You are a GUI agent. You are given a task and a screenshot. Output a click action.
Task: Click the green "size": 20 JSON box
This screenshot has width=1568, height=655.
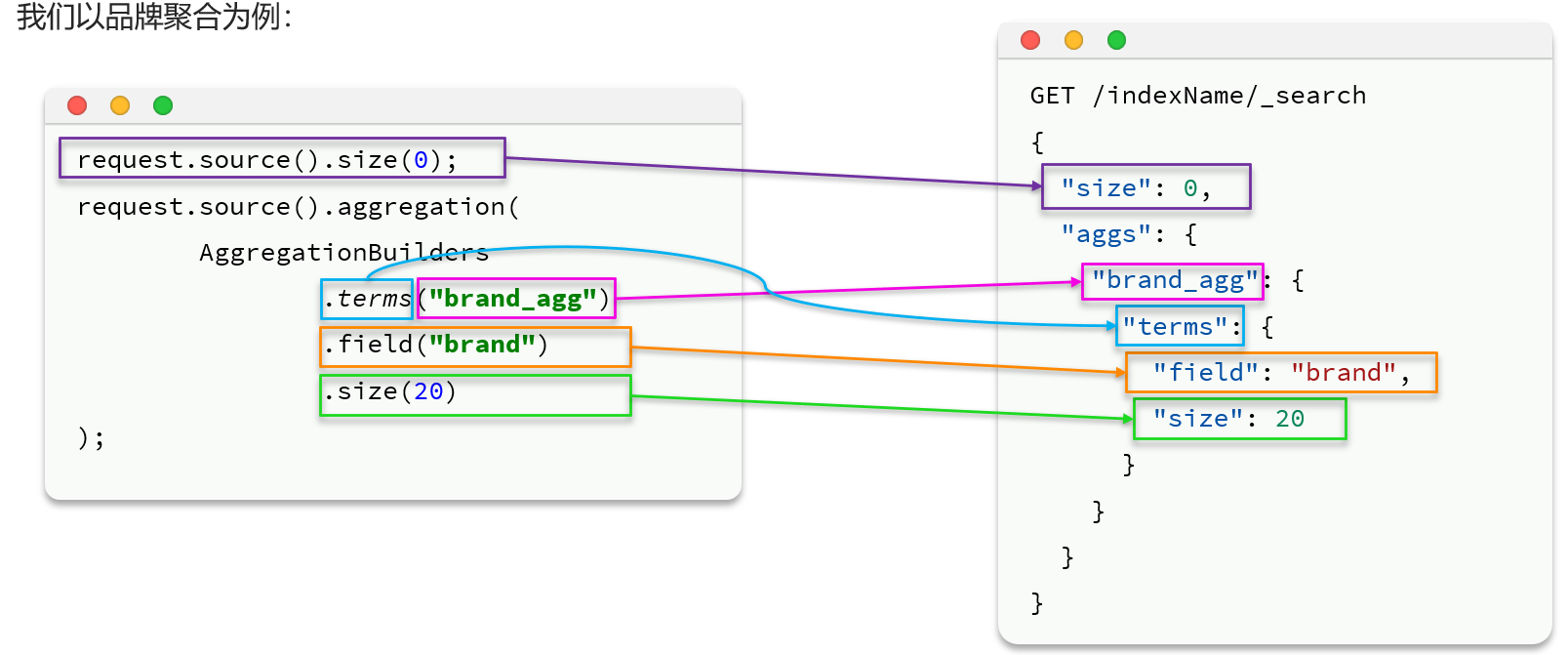pyautogui.click(x=1239, y=419)
